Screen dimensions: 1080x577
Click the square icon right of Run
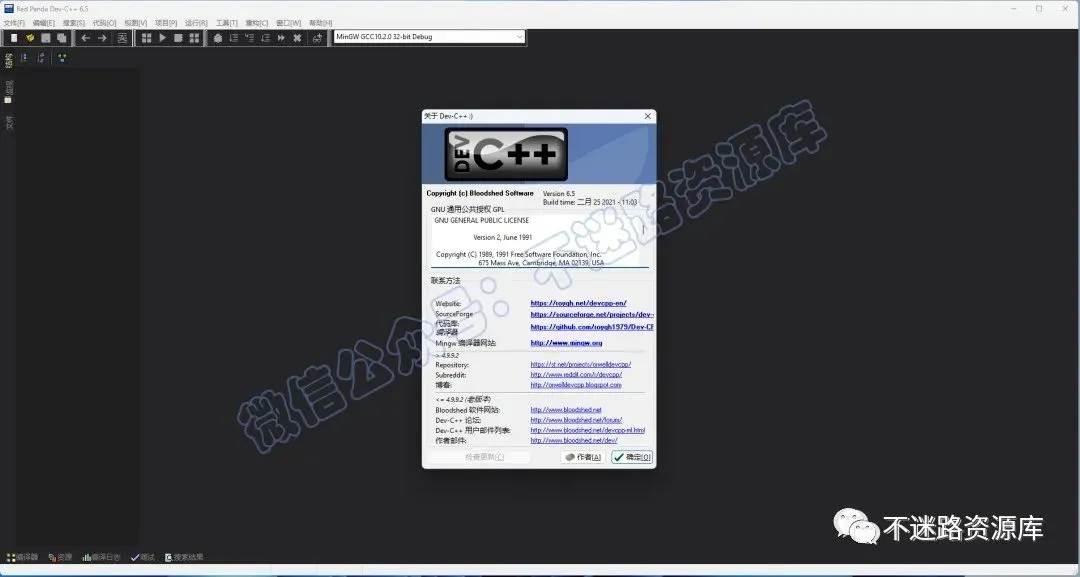[x=178, y=38]
